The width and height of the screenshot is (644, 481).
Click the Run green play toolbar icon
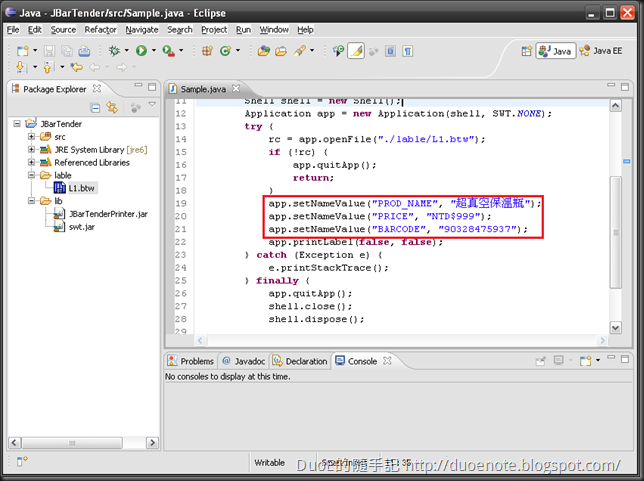[142, 50]
